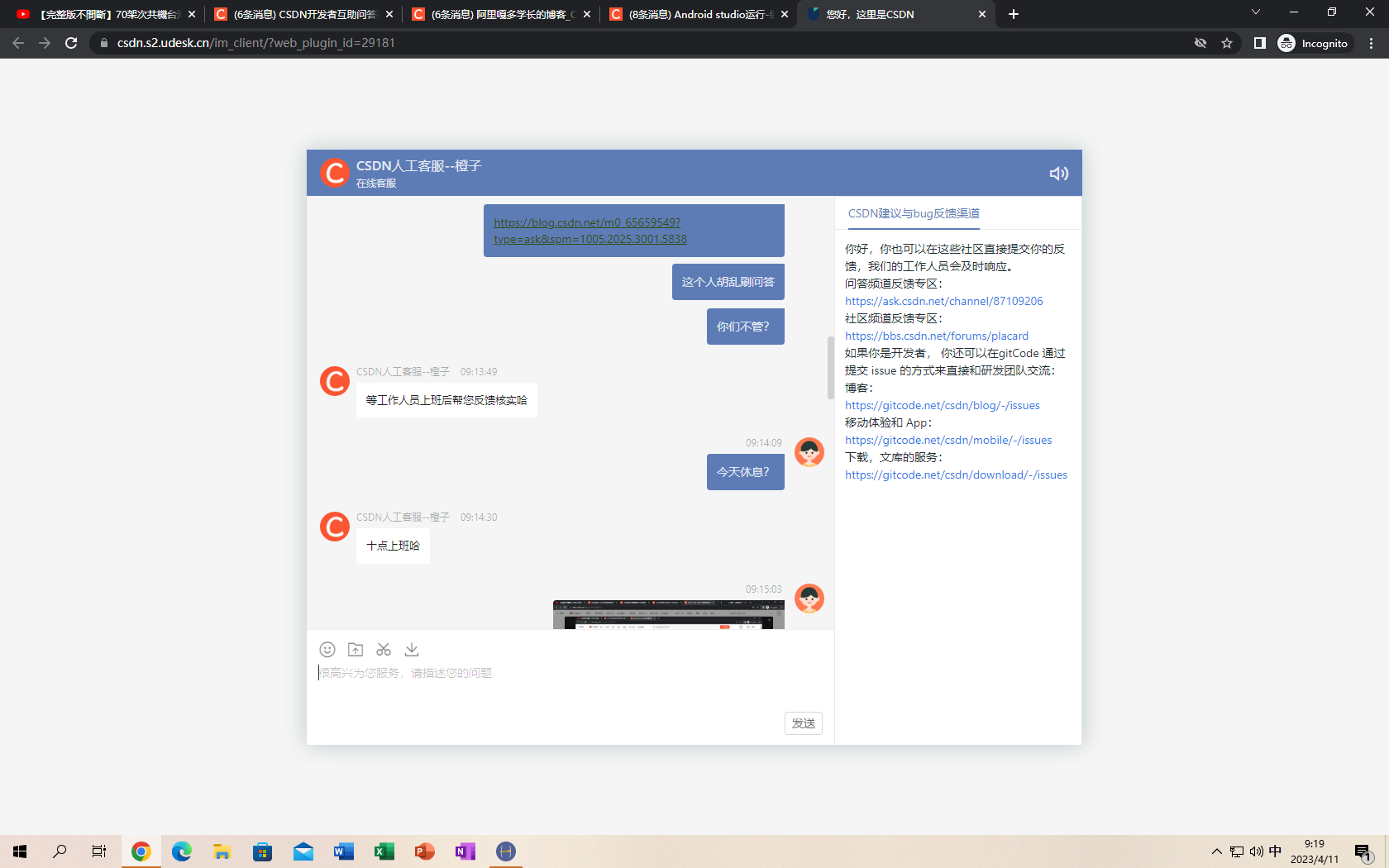
Task: Download the chat history icon
Action: (412, 650)
